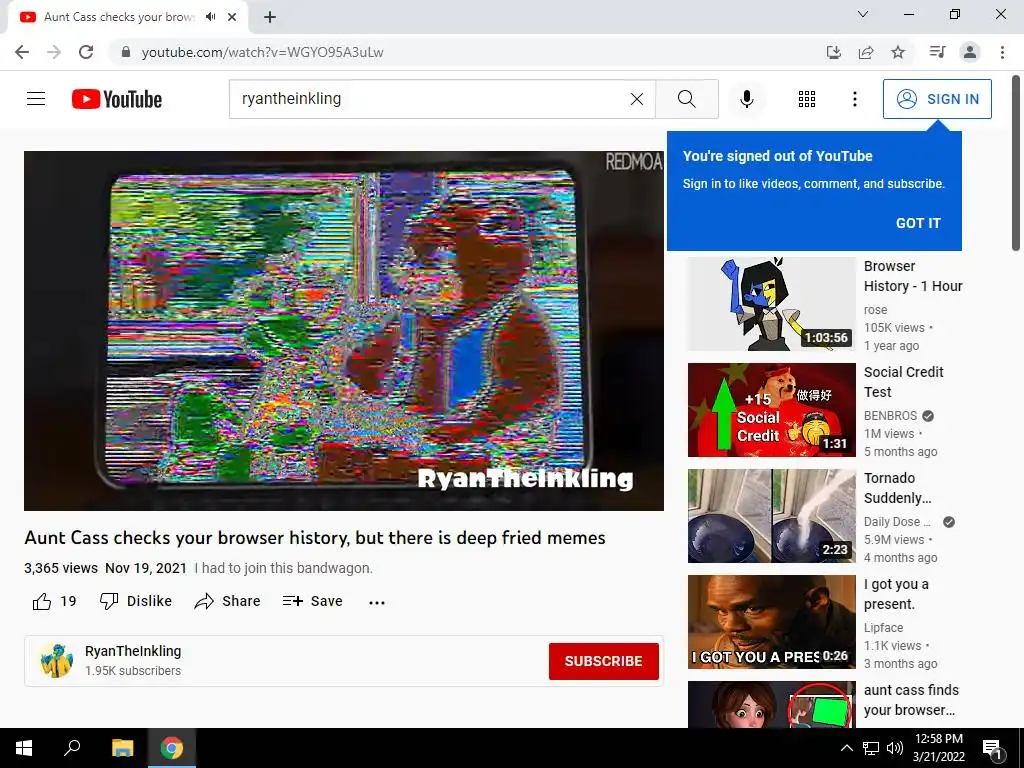This screenshot has height=768, width=1024.
Task: Click the BENBROS channel name
Action: (890, 416)
